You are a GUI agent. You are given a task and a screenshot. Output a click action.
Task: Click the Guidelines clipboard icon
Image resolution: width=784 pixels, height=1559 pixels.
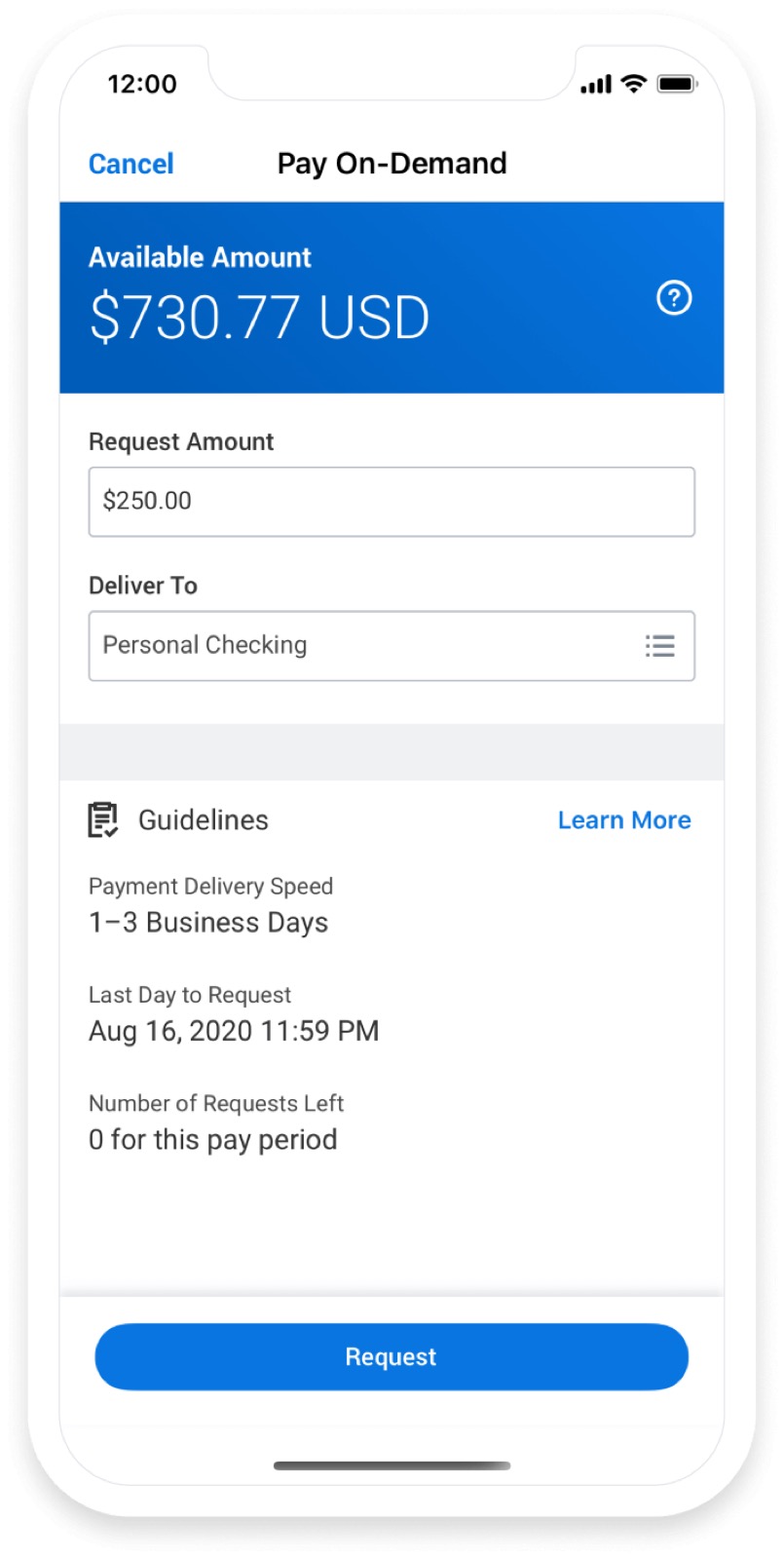[103, 819]
